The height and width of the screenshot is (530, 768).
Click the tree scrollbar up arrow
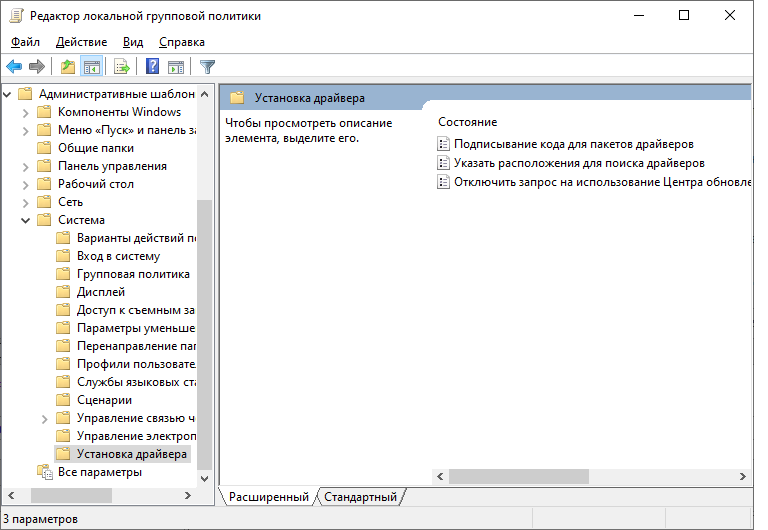205,94
